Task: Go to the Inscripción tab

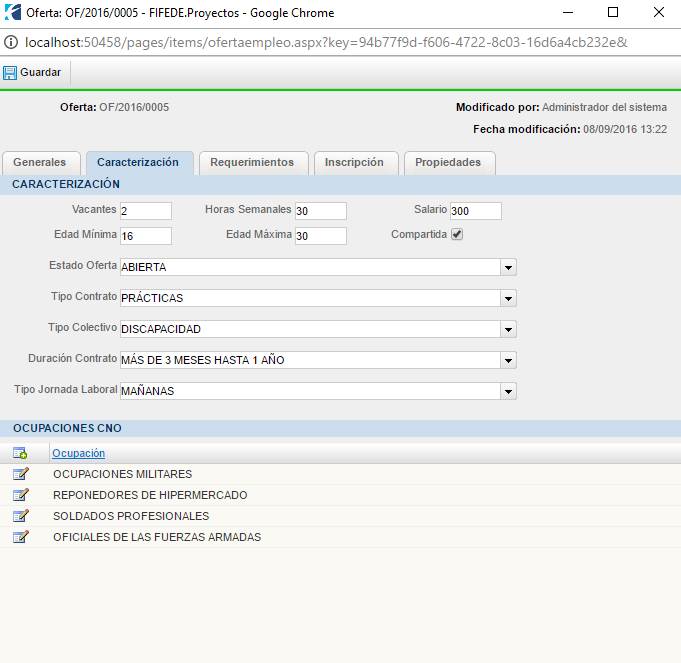Action: (x=356, y=163)
